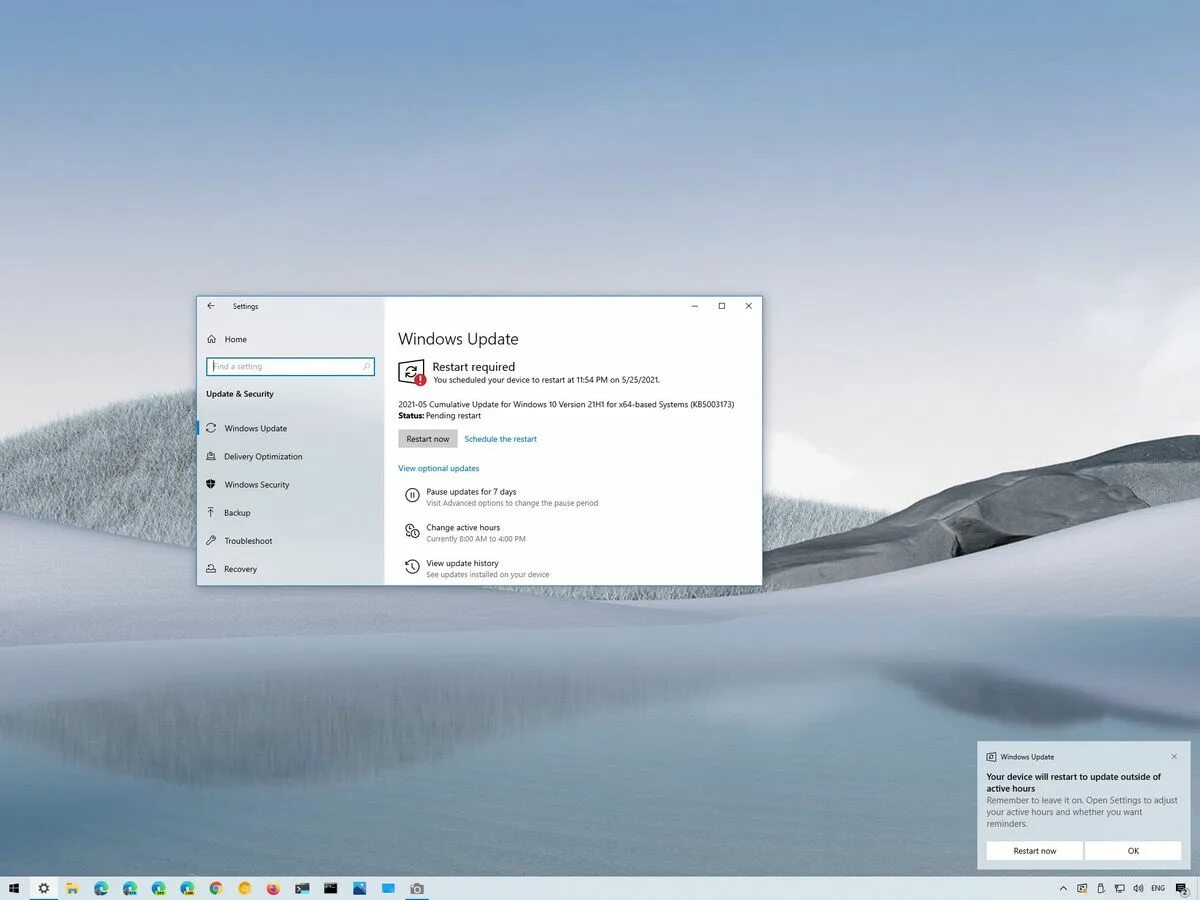This screenshot has height=900, width=1200.
Task: Open Firefox from the taskbar
Action: 272,888
